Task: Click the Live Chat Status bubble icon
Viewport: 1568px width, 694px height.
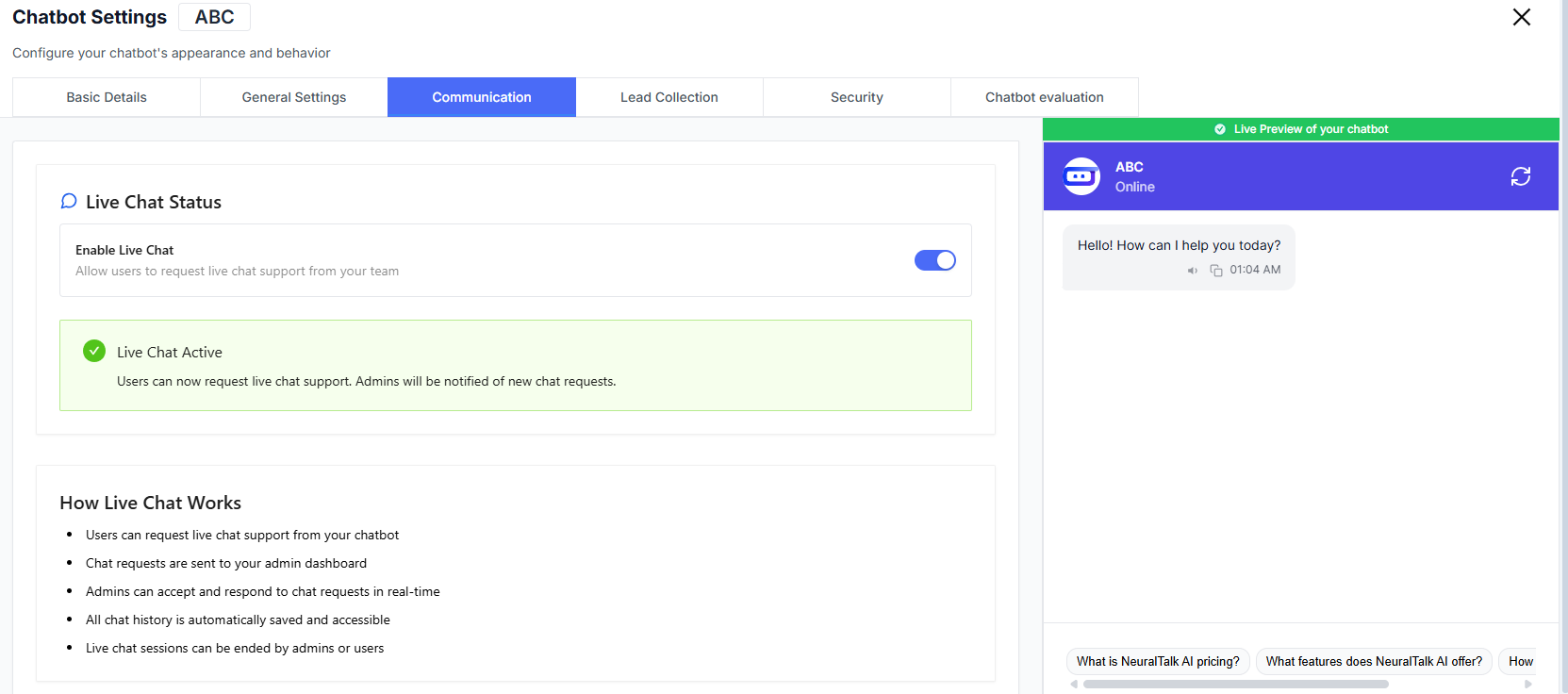Action: coord(69,201)
